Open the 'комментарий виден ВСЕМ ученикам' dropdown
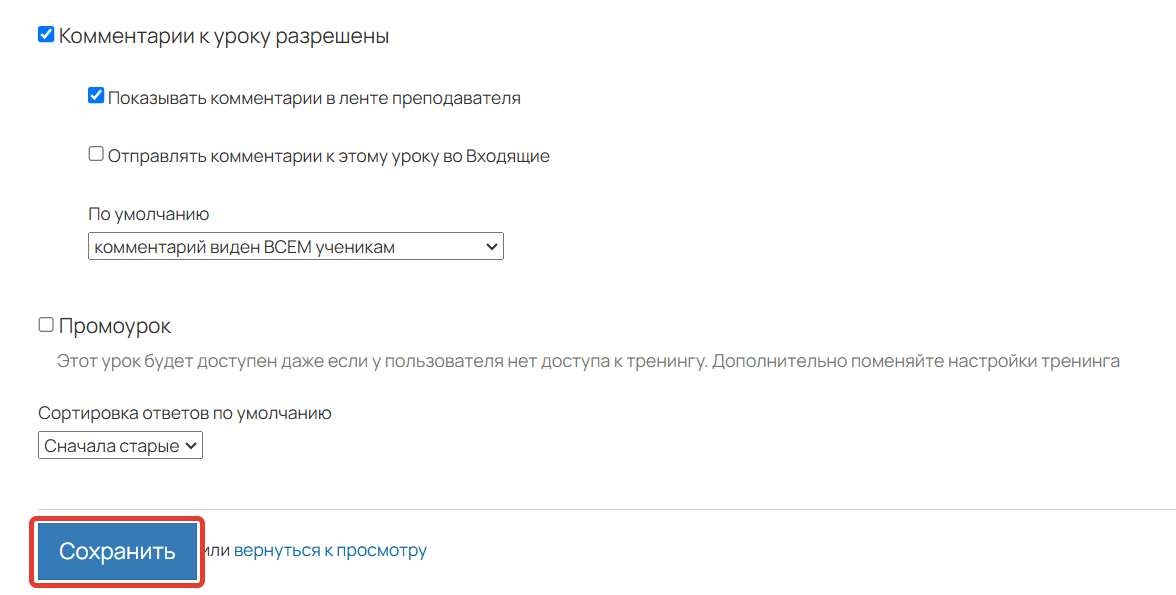This screenshot has width=1176, height=595. point(295,247)
